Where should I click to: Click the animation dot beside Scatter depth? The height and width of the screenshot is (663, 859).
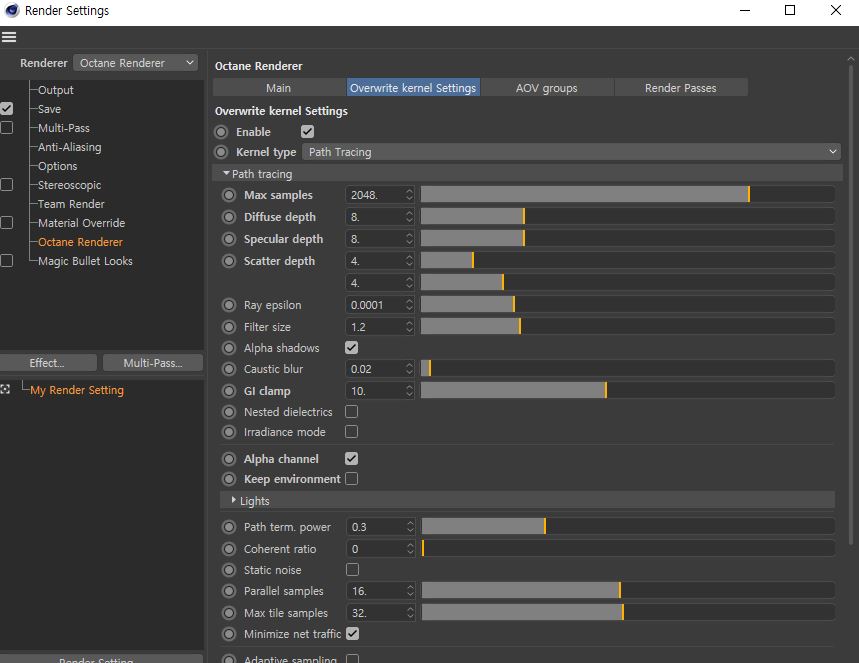tap(229, 261)
